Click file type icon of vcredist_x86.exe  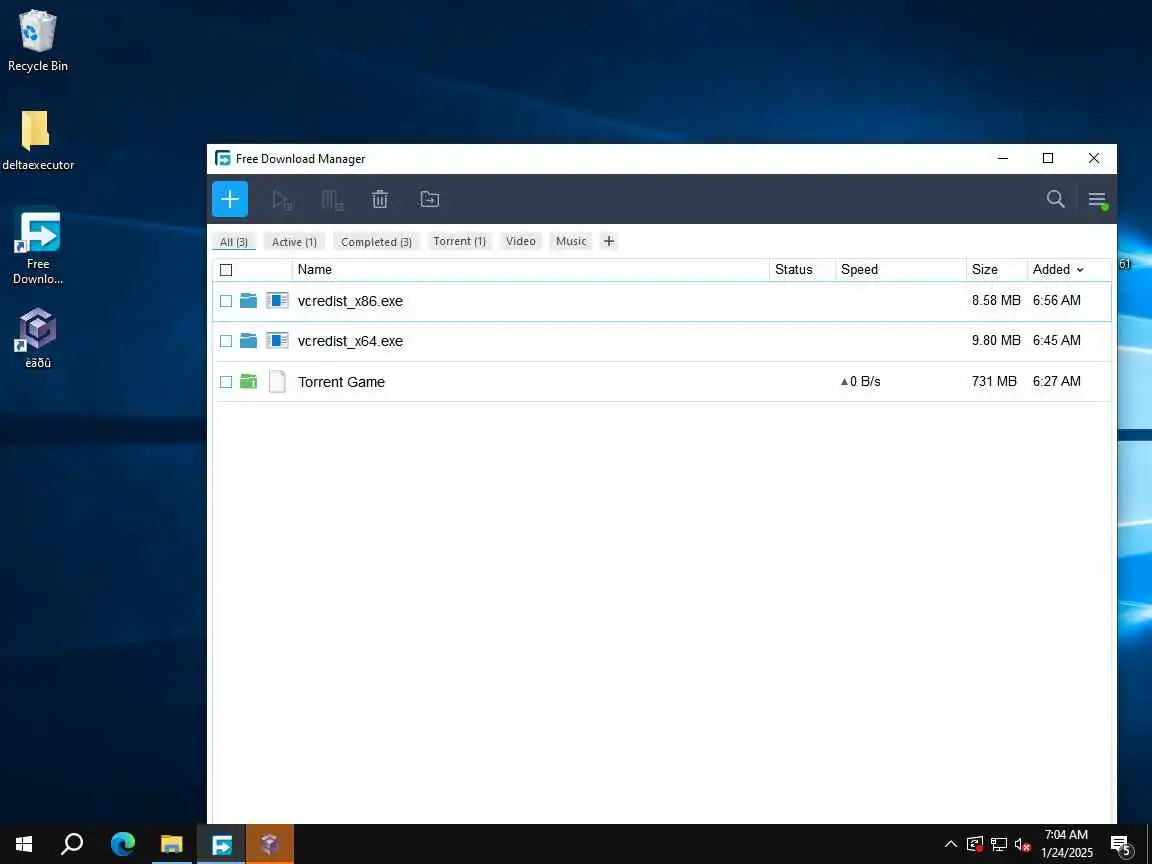click(277, 300)
